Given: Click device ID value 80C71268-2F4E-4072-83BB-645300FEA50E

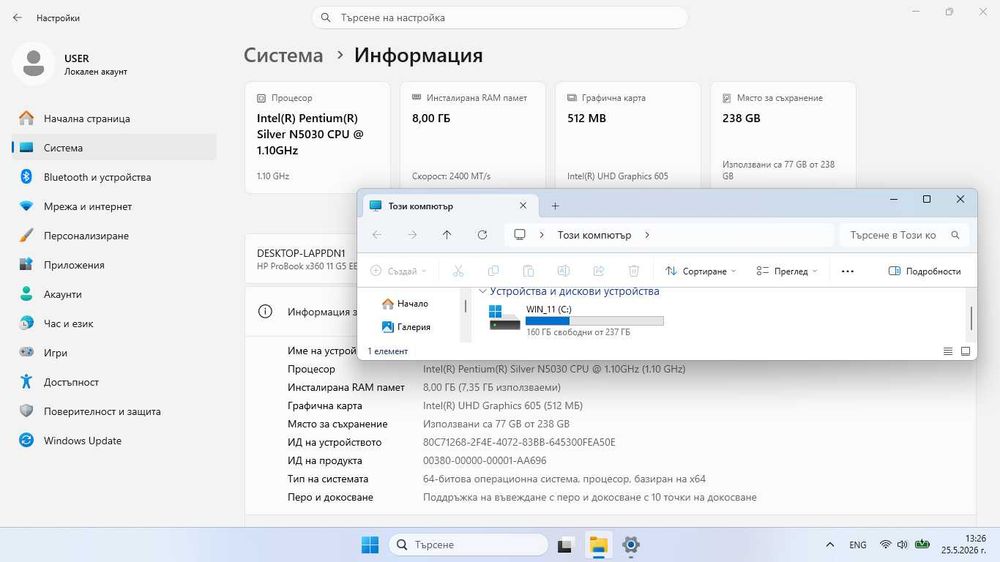Looking at the screenshot, I should (x=519, y=442).
